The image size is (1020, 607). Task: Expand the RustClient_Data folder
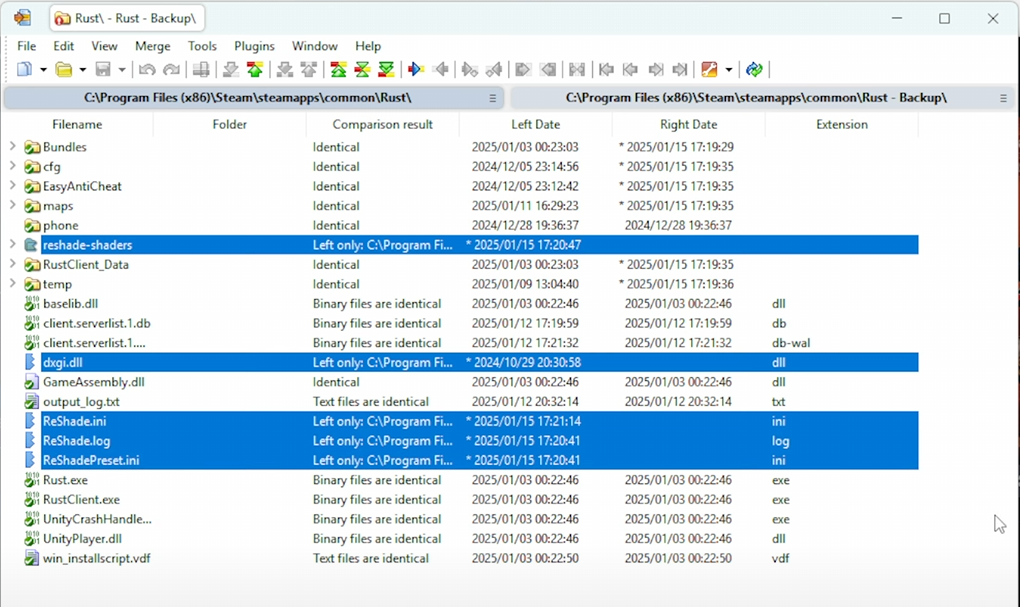(12, 263)
